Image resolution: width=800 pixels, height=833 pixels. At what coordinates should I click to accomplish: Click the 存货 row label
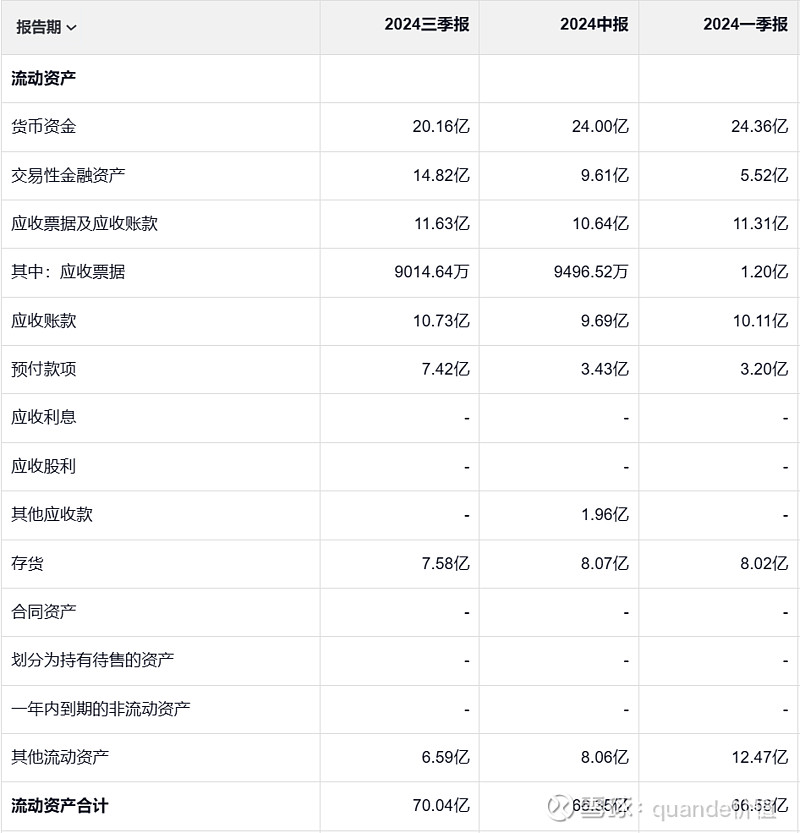pos(28,563)
